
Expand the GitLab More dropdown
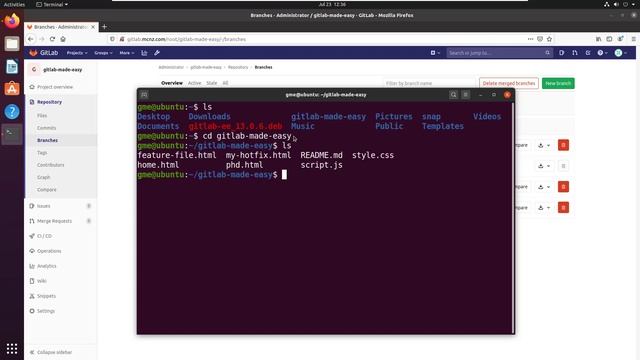(127, 53)
